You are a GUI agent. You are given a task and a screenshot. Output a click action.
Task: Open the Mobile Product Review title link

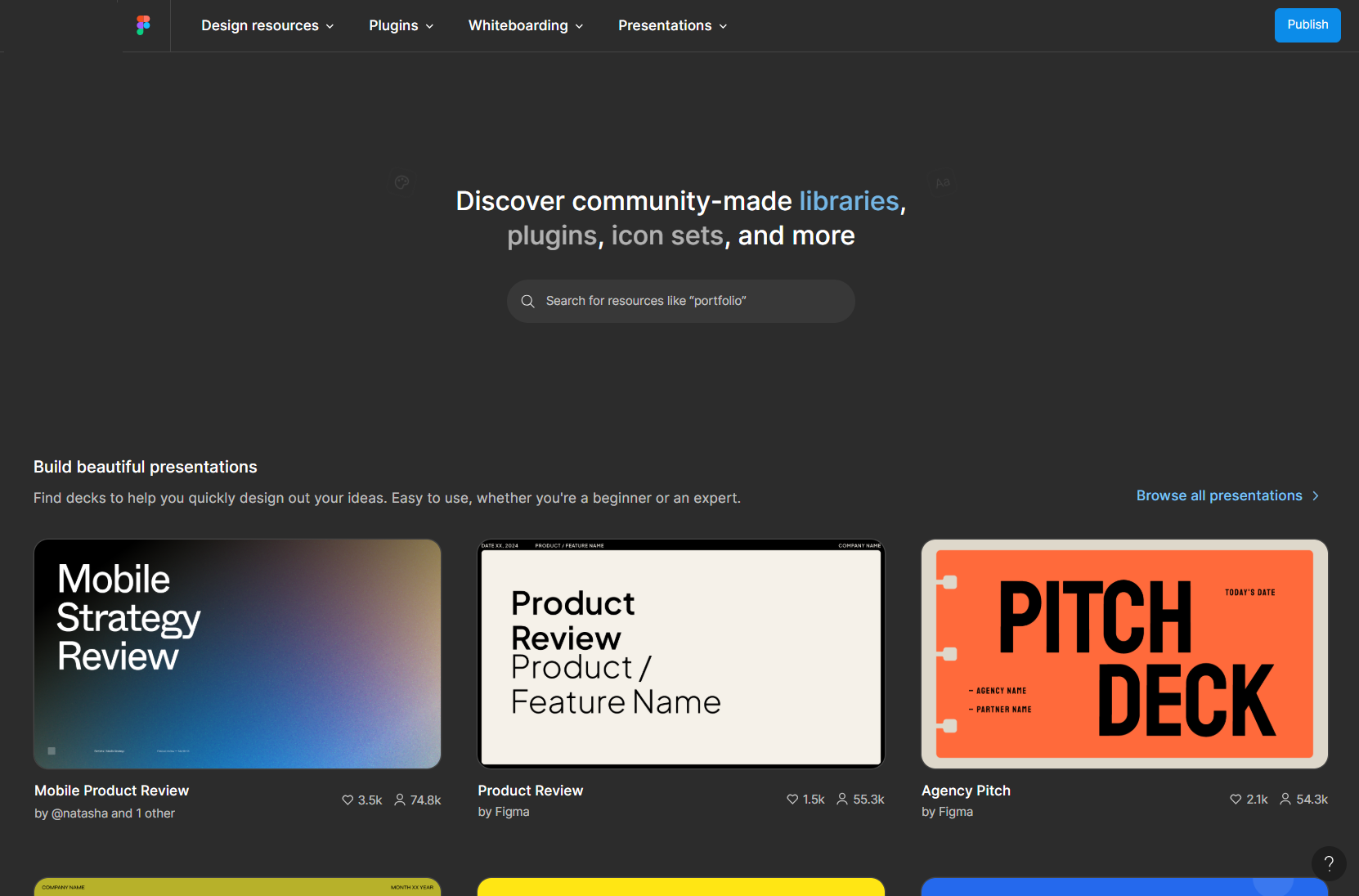click(111, 791)
